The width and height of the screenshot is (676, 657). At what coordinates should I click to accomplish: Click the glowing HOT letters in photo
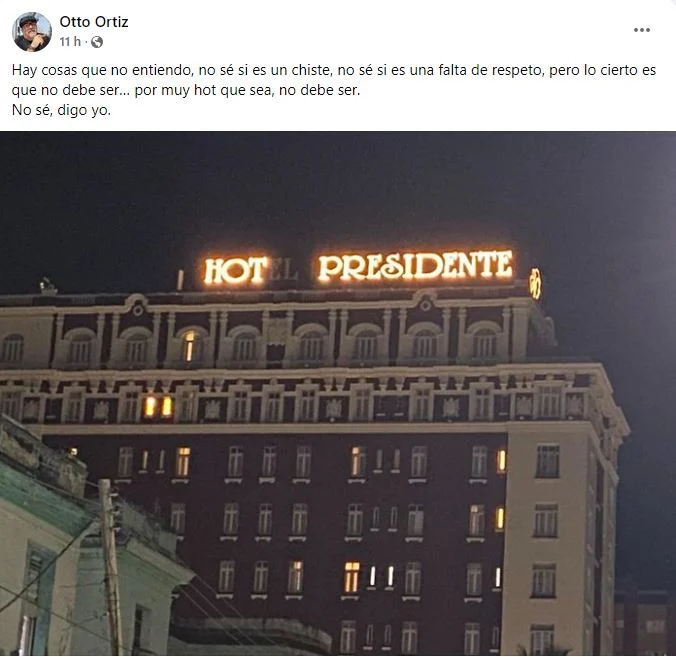click(235, 271)
